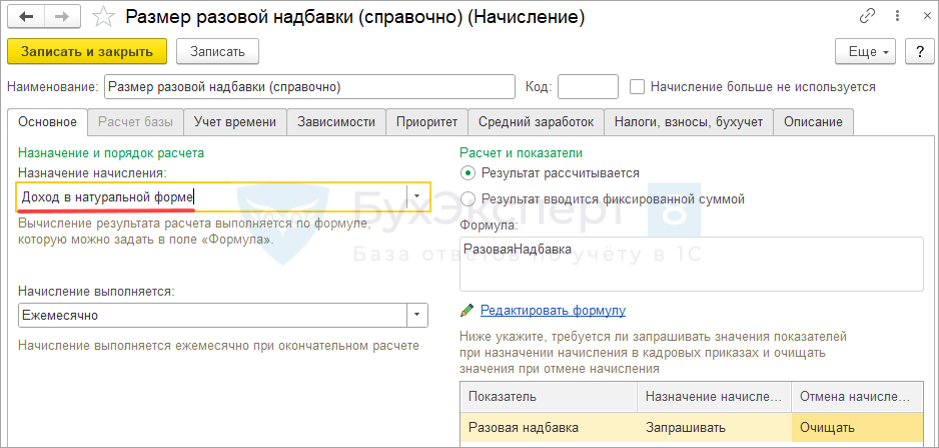
Task: Open 'Начисление выполняется' dropdown arrow
Action: pyautogui.click(x=418, y=315)
